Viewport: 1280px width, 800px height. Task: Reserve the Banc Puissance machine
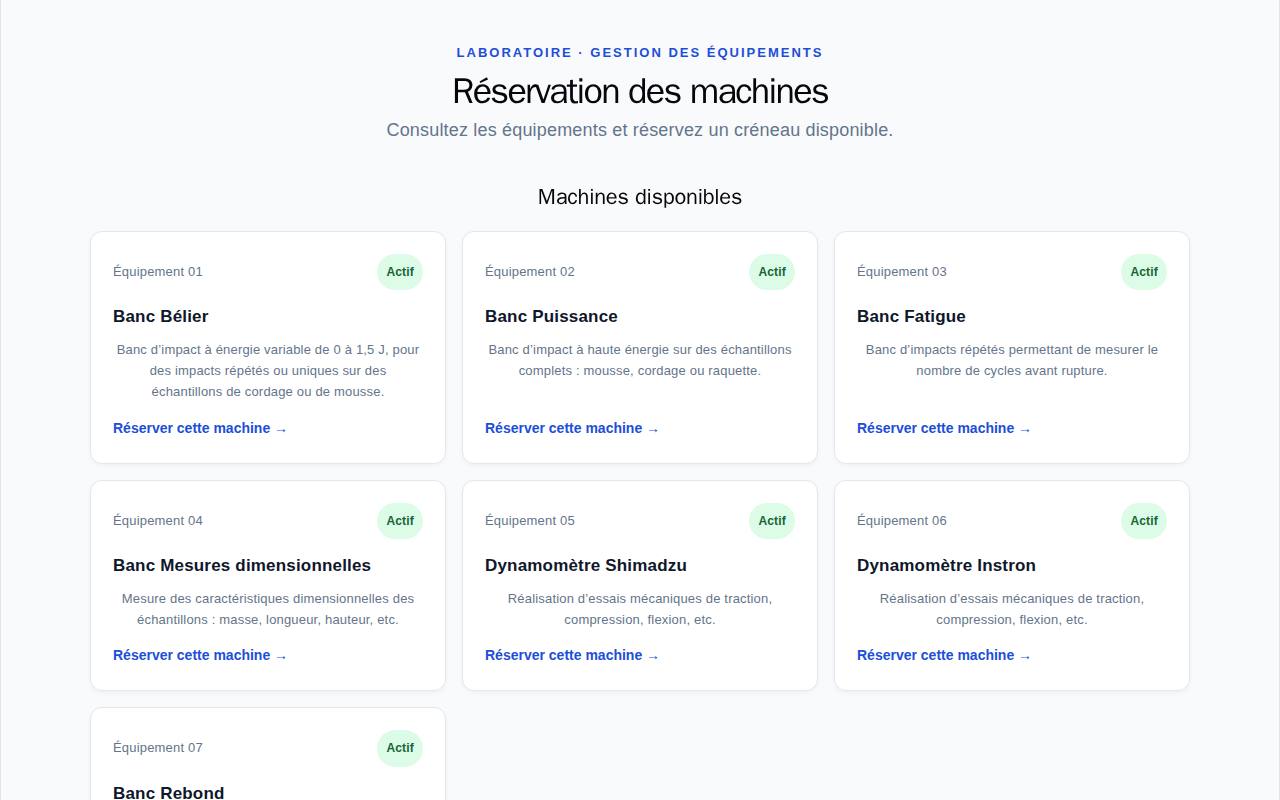click(572, 428)
